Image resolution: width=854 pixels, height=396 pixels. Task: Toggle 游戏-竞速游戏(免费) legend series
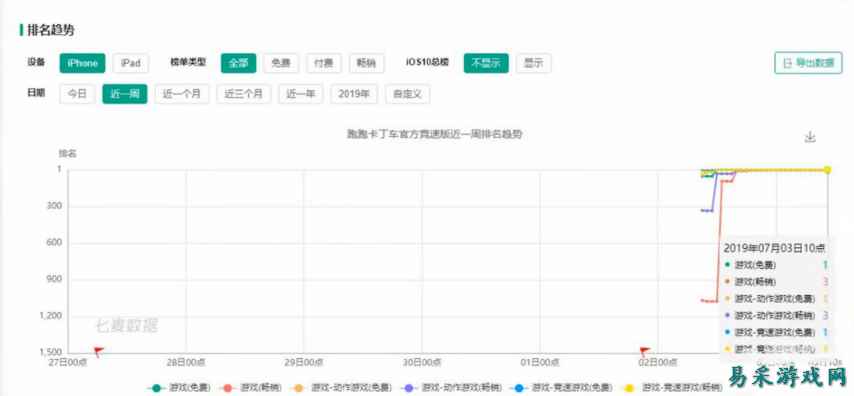561,388
